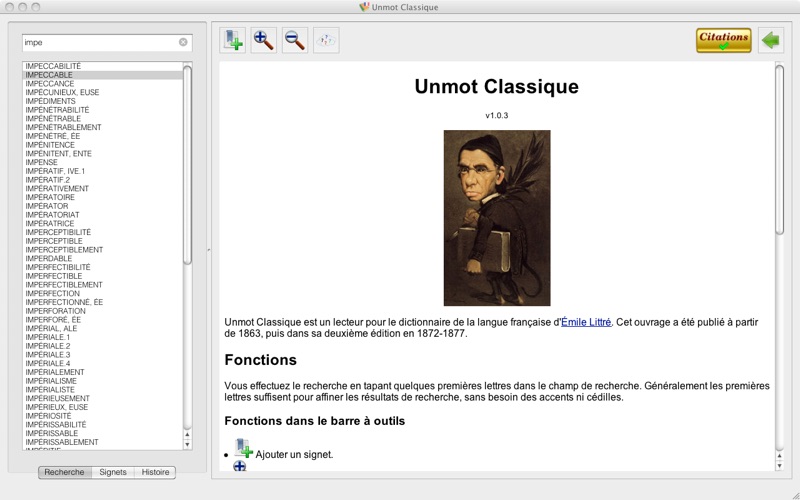
Task: Click the 'Fonctions' heading in the article
Action: click(260, 360)
